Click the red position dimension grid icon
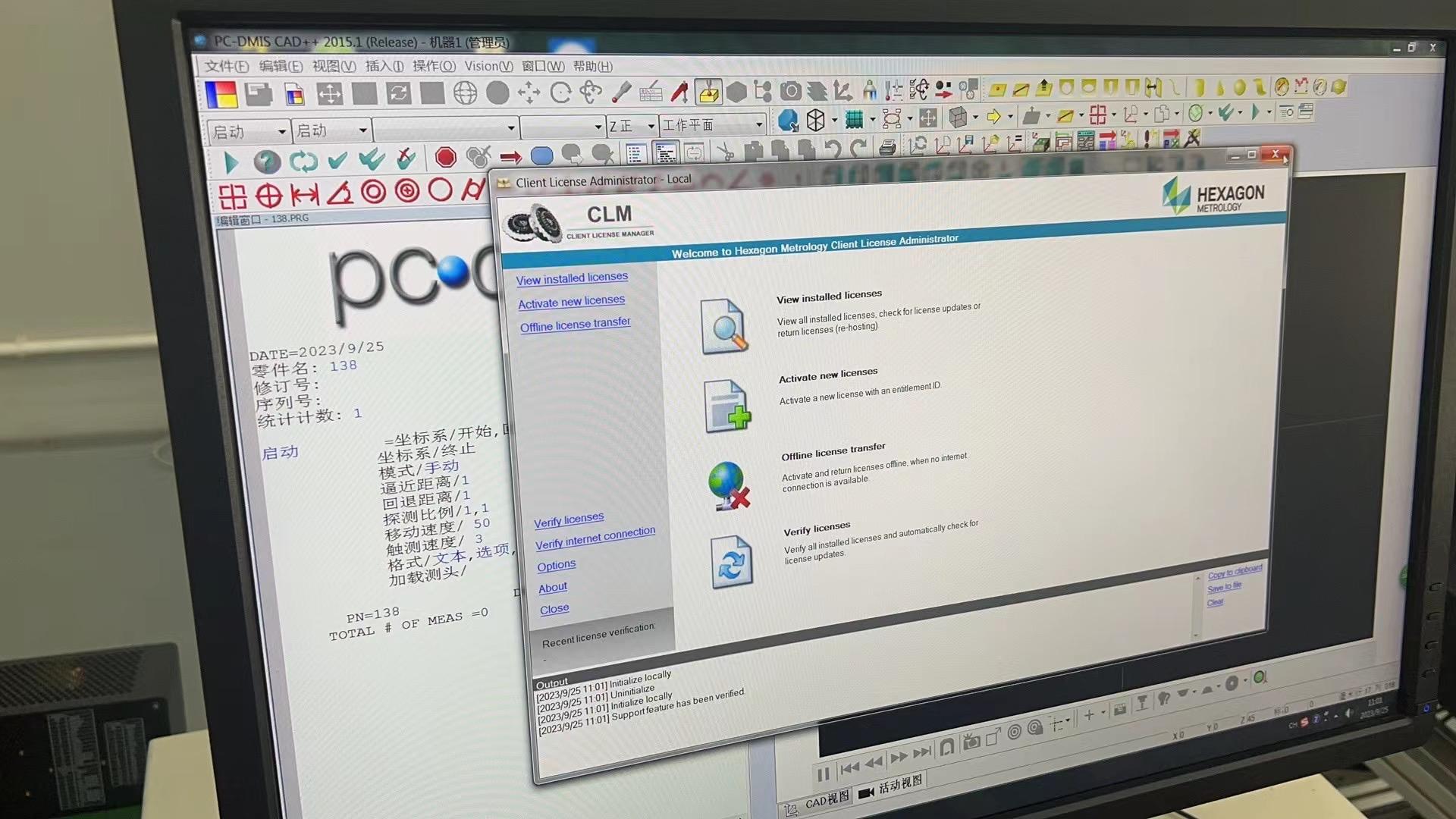1456x819 pixels. point(233,196)
